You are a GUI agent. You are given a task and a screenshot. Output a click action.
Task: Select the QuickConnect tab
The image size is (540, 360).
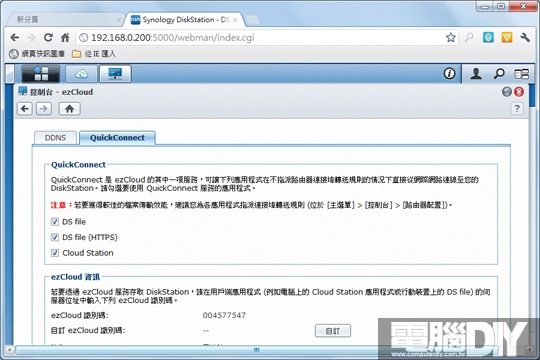[x=117, y=138]
